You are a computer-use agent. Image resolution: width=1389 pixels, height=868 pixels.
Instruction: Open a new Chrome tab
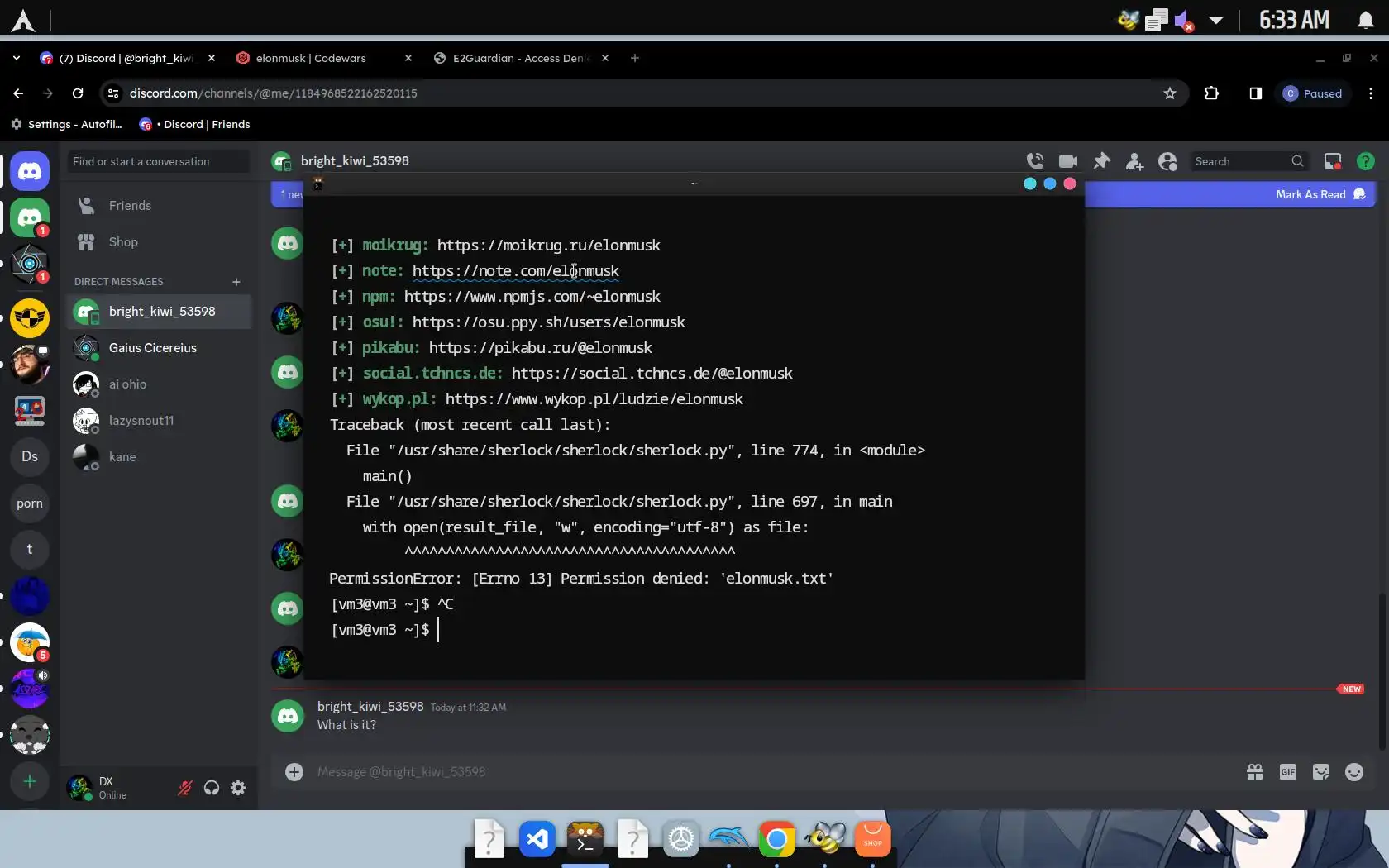pos(635,58)
